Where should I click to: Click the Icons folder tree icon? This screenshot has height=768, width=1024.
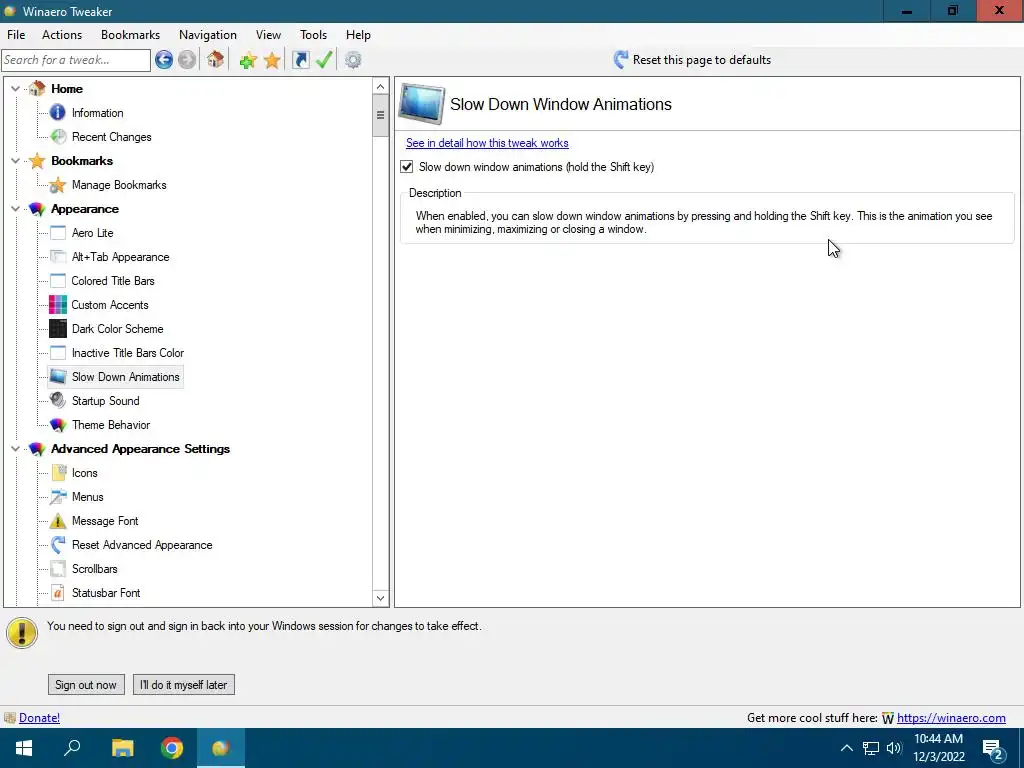[58, 472]
